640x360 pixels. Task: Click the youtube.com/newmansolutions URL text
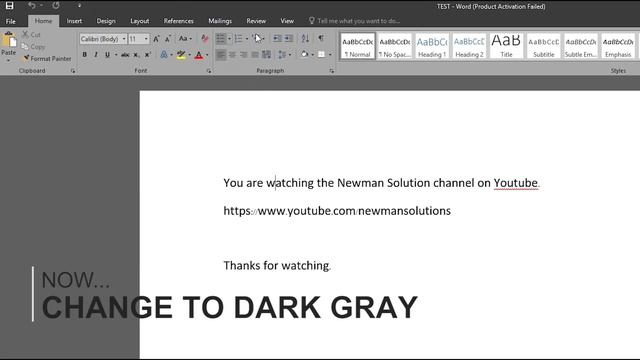click(x=337, y=211)
